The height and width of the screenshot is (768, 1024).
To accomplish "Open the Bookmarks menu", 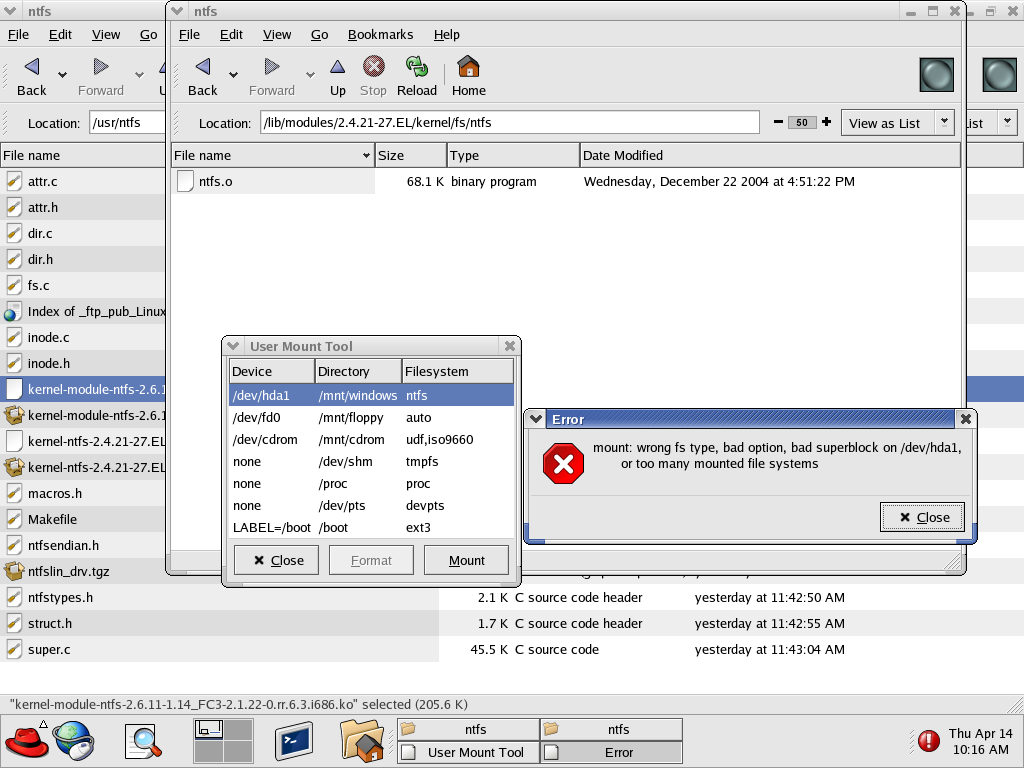I will point(380,34).
